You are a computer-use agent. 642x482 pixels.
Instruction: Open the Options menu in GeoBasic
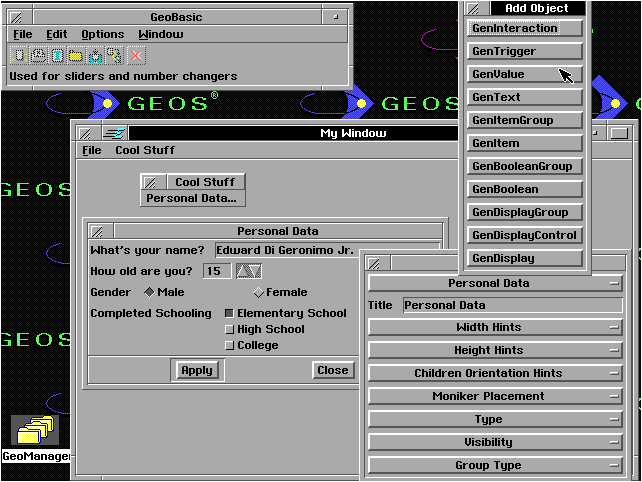coord(102,34)
